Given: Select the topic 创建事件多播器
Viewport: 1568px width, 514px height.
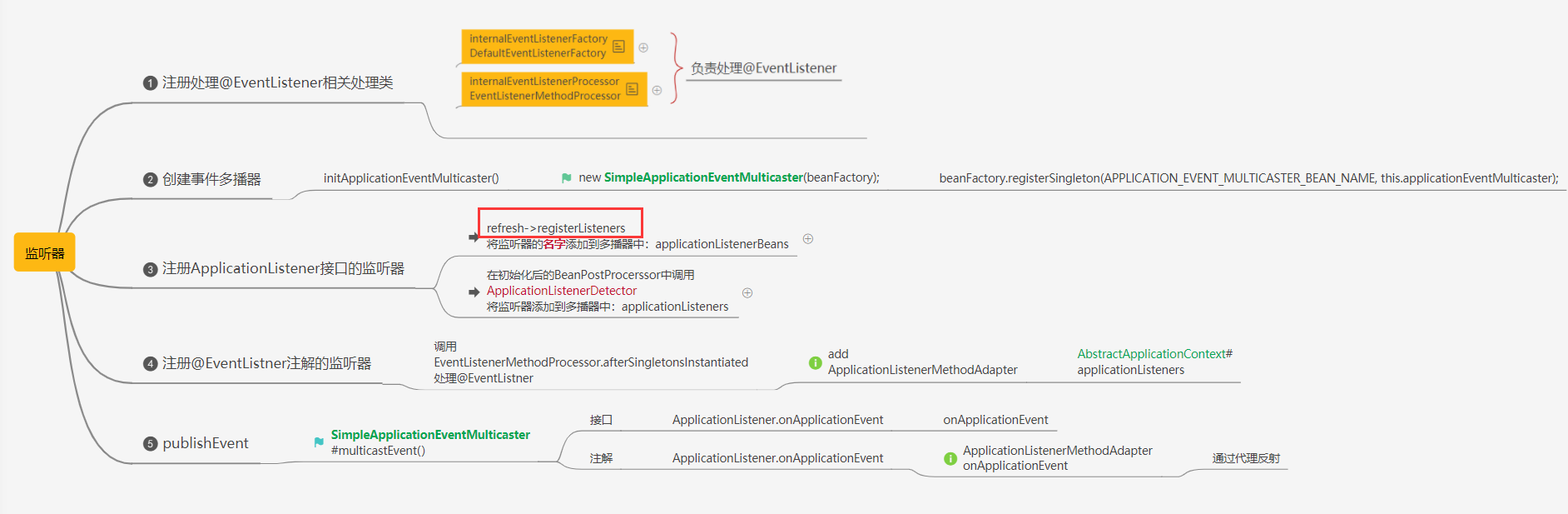Looking at the screenshot, I should click(x=211, y=179).
